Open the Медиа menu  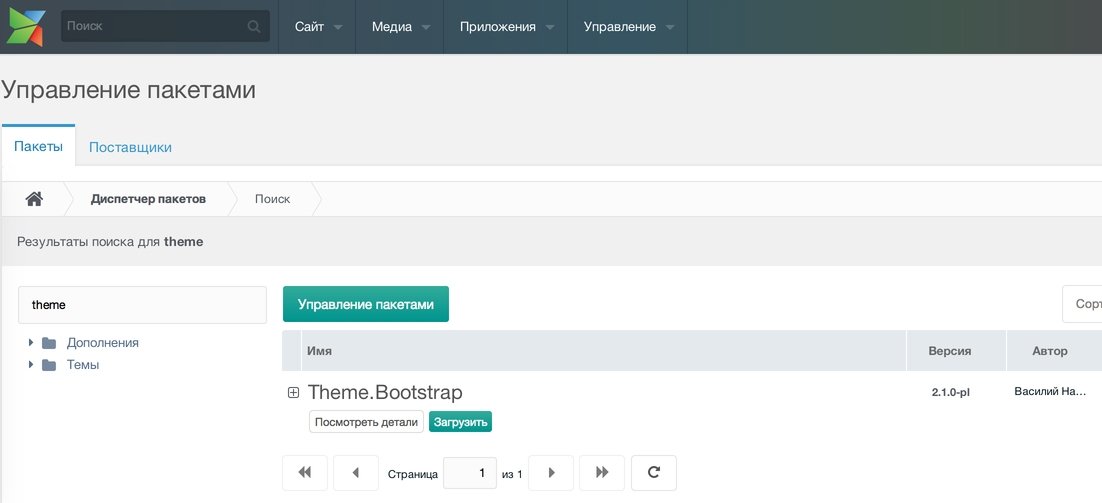pos(400,27)
